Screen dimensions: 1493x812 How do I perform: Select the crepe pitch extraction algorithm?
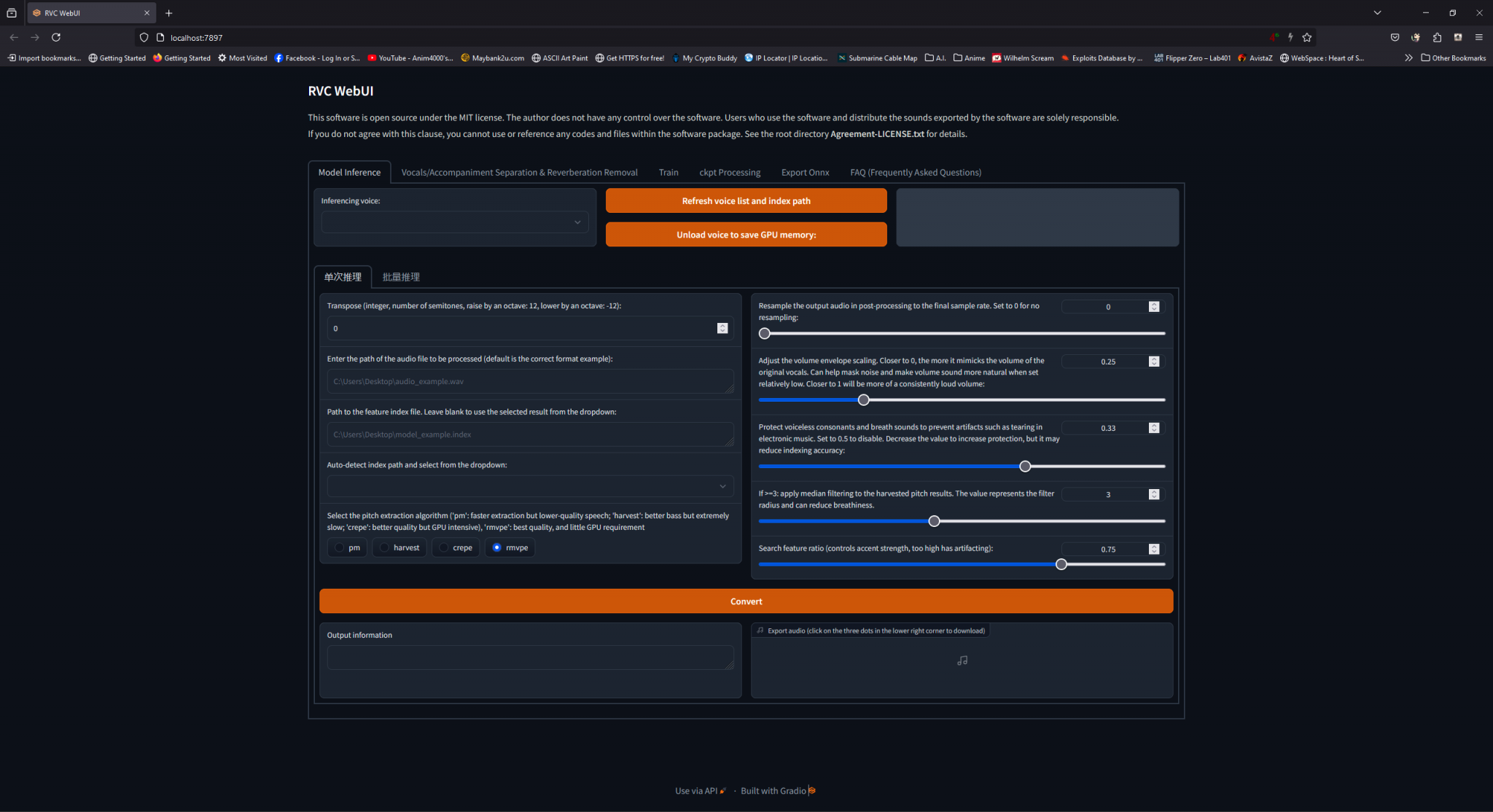coord(456,547)
